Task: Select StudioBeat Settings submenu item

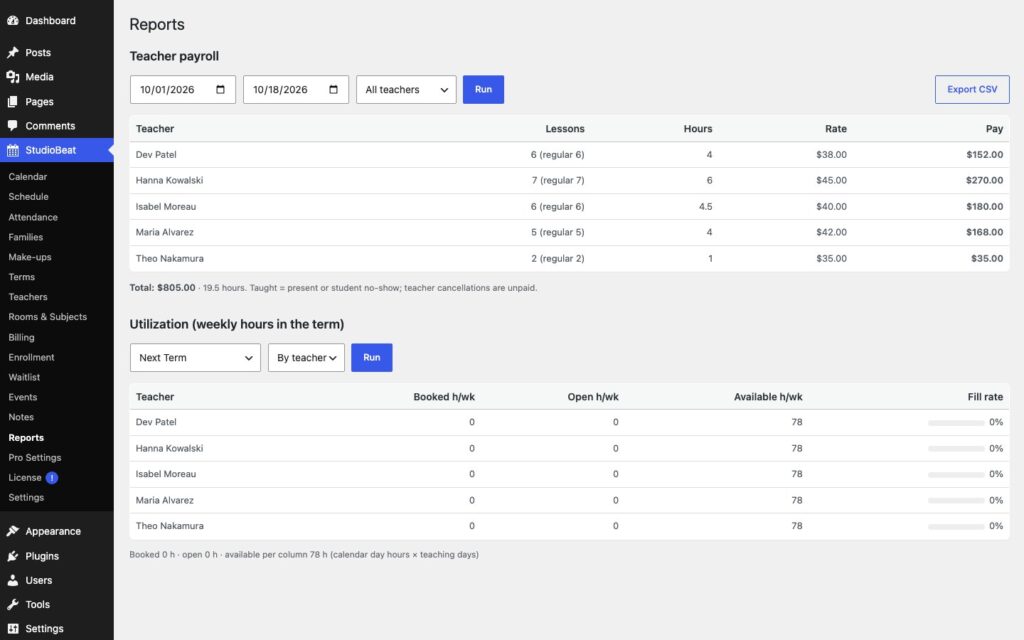Action: pyautogui.click(x=26, y=497)
